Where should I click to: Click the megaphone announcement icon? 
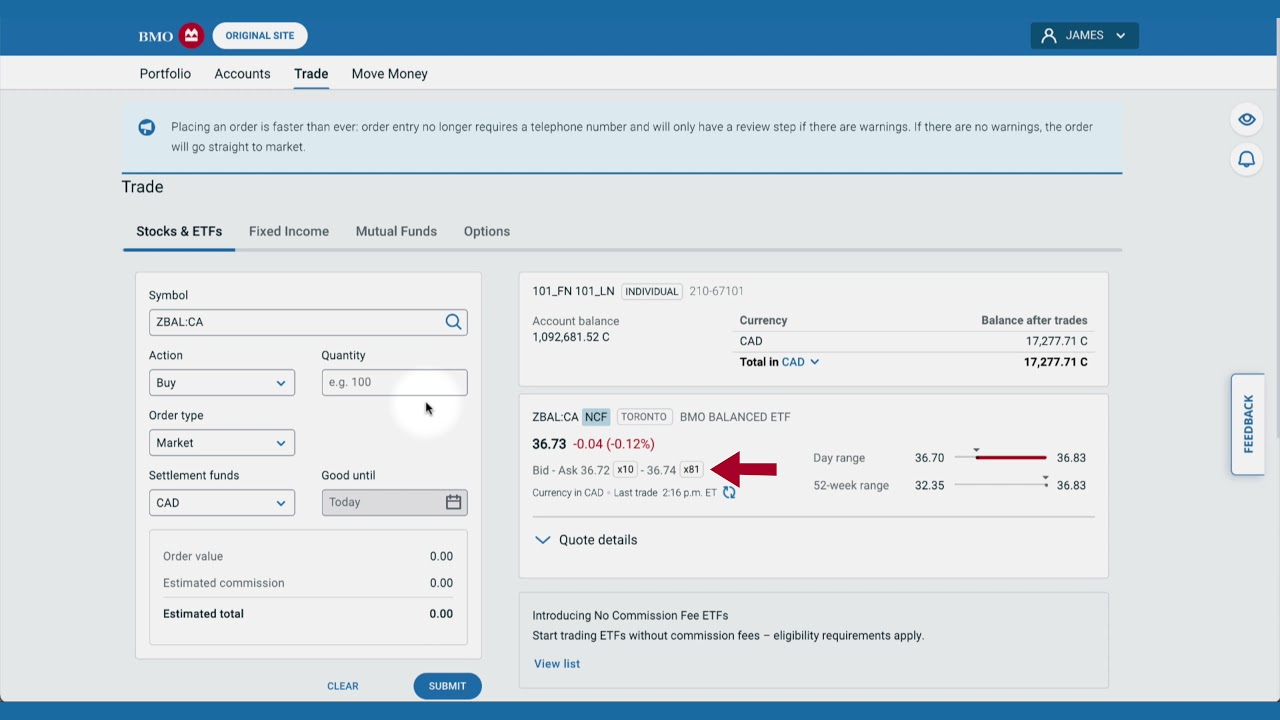[x=147, y=128]
